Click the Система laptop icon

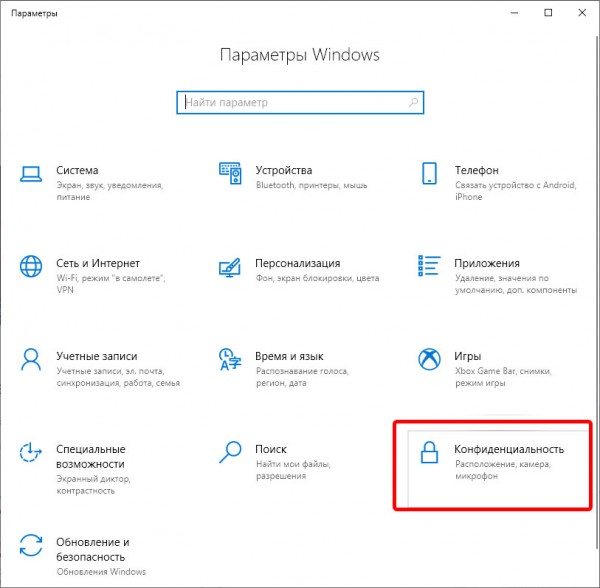point(31,174)
